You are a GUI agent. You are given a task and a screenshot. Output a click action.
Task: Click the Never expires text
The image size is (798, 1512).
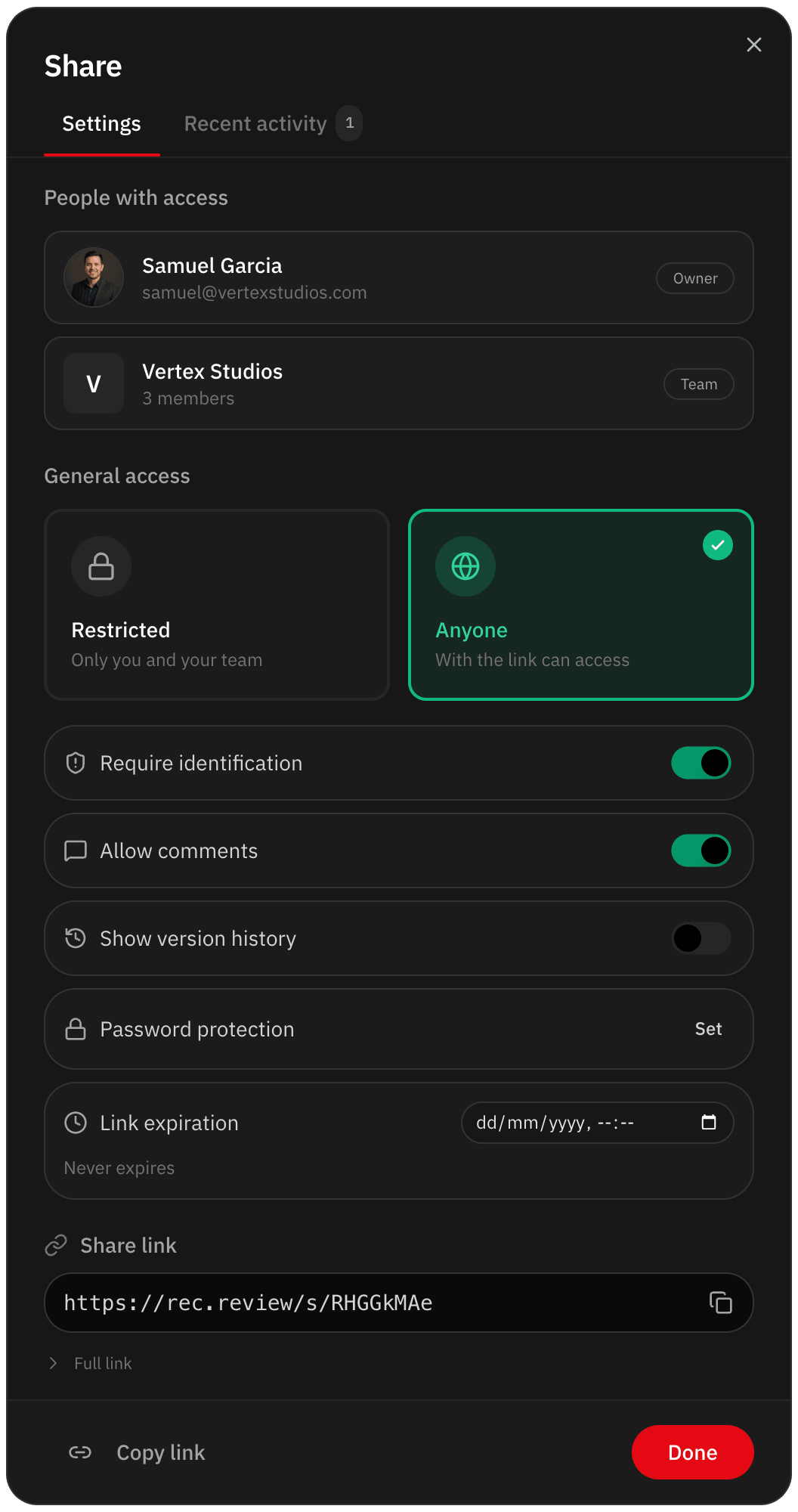coord(119,1168)
